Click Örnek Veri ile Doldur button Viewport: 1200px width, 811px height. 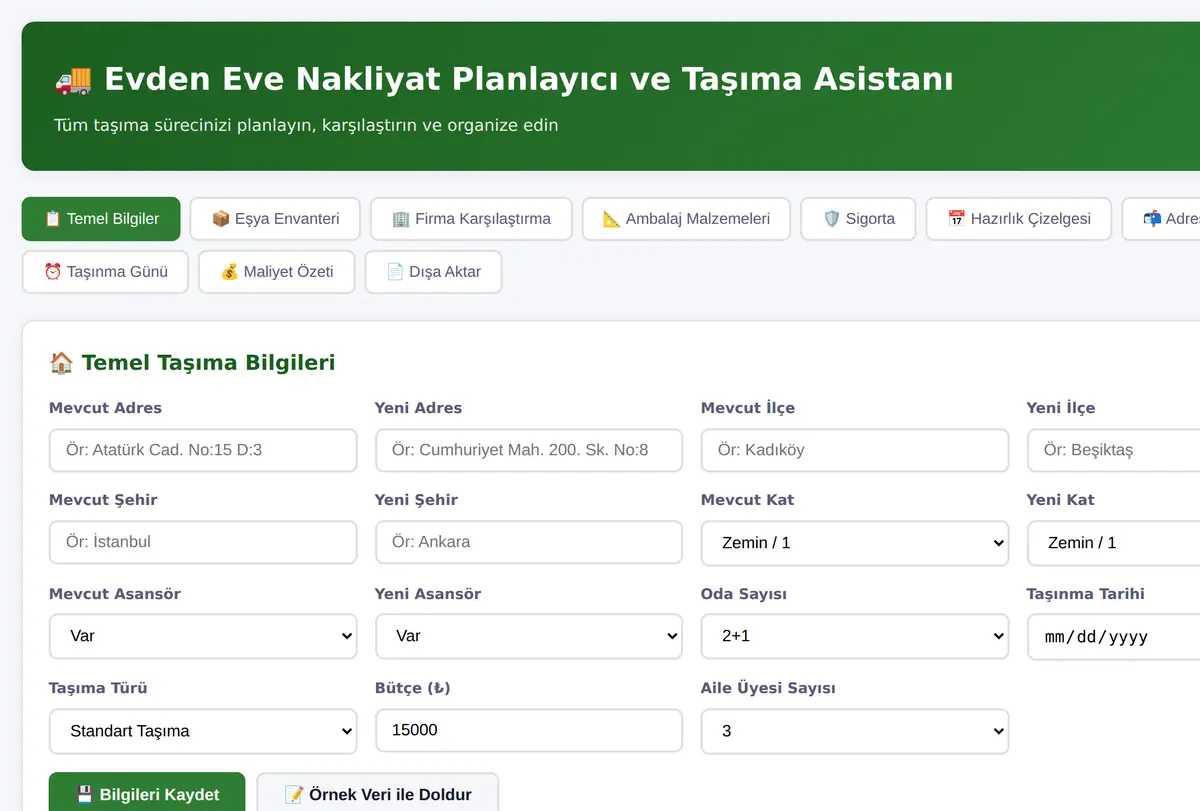(x=378, y=794)
